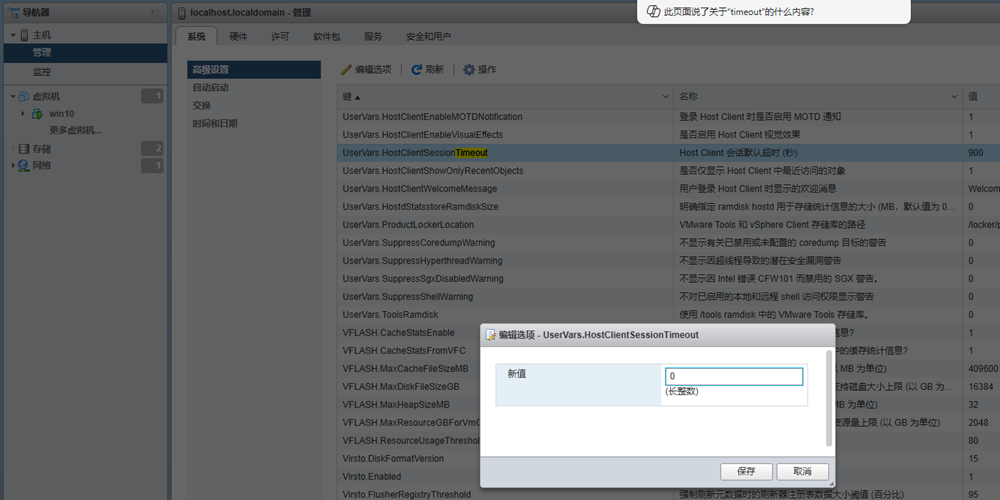Select Advanced Settings in the side menu
1000x500 pixels.
[254, 70]
